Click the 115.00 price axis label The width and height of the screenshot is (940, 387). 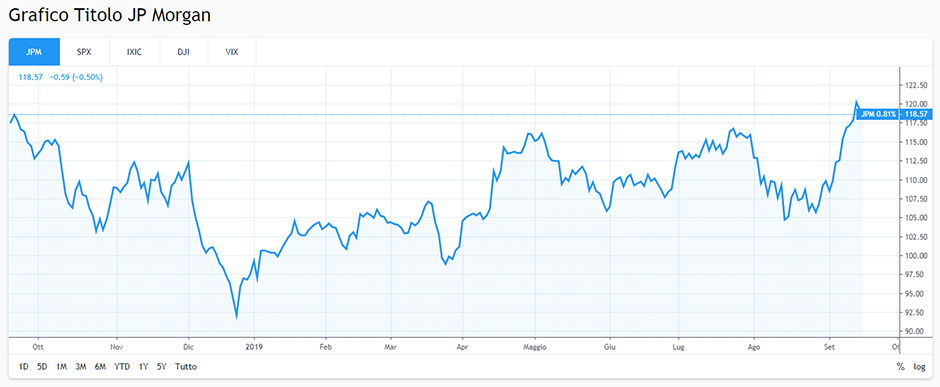click(916, 142)
